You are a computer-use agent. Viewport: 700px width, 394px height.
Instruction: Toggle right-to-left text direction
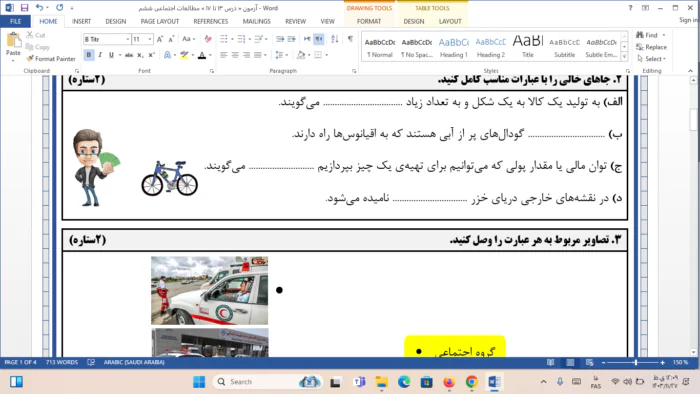(319, 39)
